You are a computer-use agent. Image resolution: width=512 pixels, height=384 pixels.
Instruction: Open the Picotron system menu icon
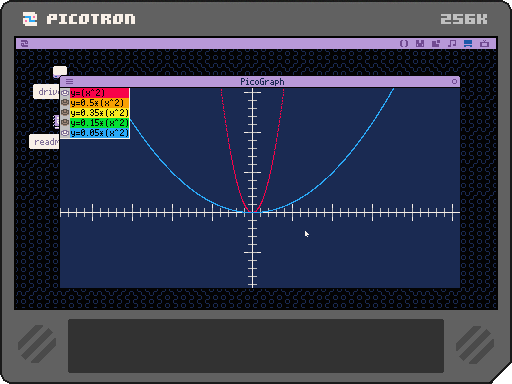click(x=25, y=43)
